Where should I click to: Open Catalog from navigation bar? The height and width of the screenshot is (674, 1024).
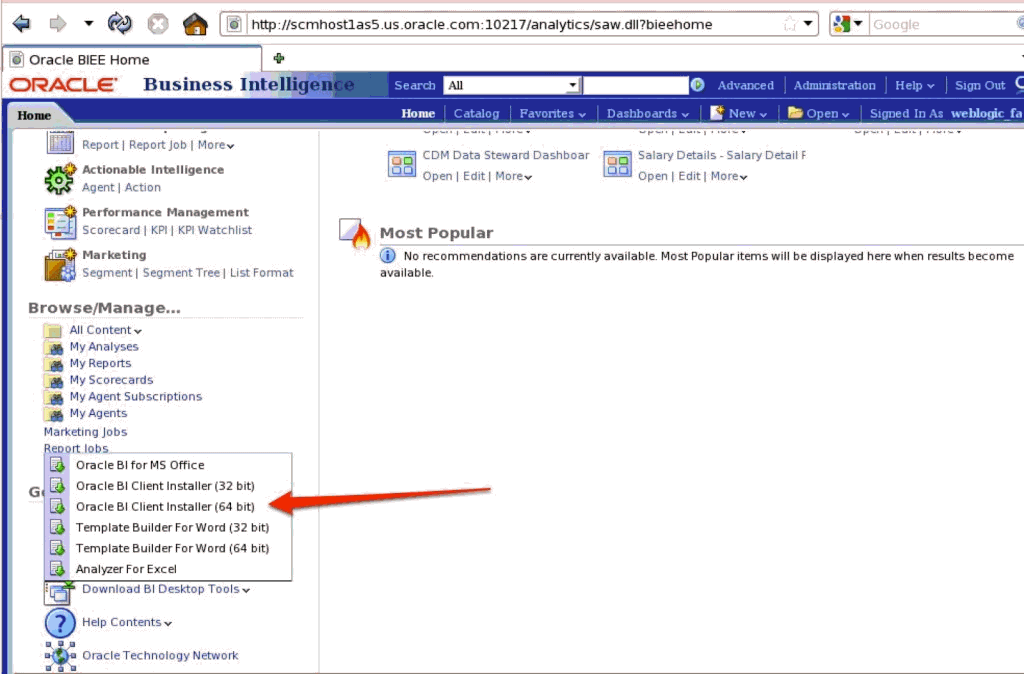[476, 114]
